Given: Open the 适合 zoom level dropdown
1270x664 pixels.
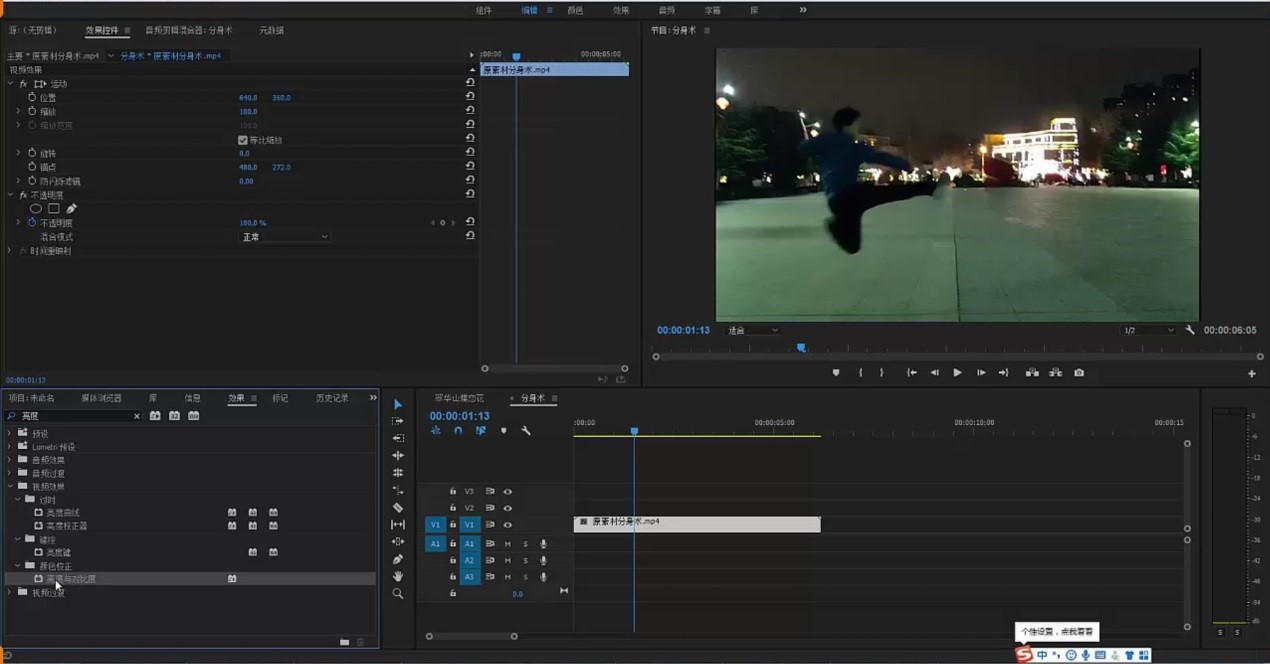Looking at the screenshot, I should [752, 330].
